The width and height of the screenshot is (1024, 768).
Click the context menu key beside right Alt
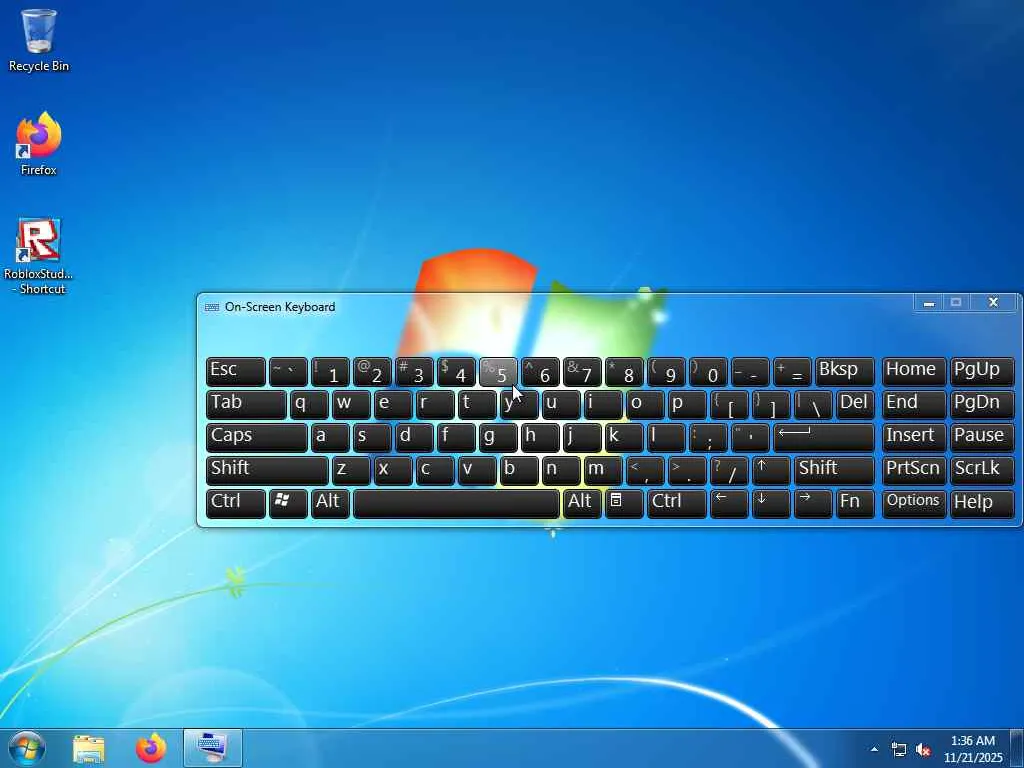click(x=624, y=503)
